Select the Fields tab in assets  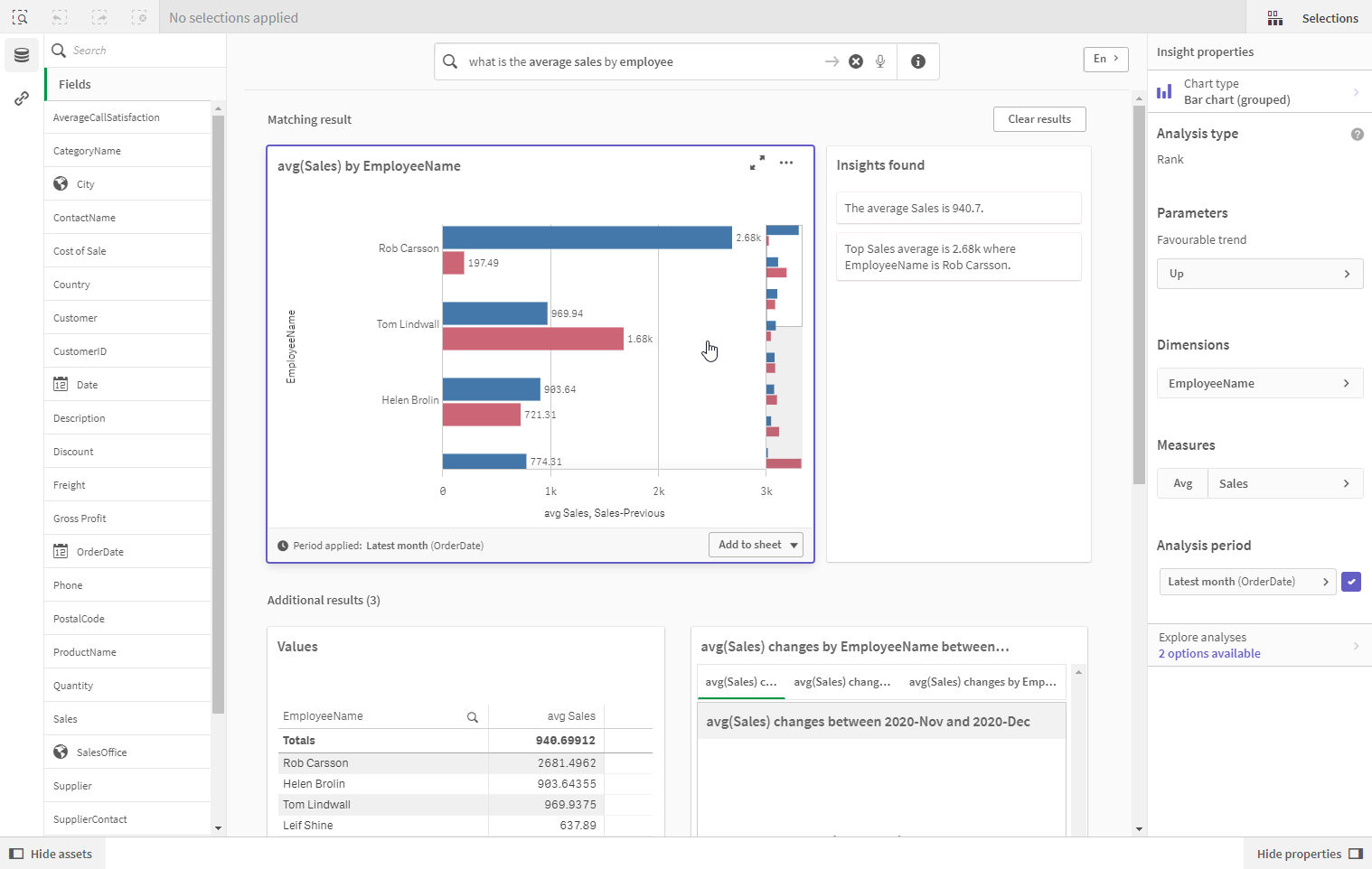click(75, 84)
